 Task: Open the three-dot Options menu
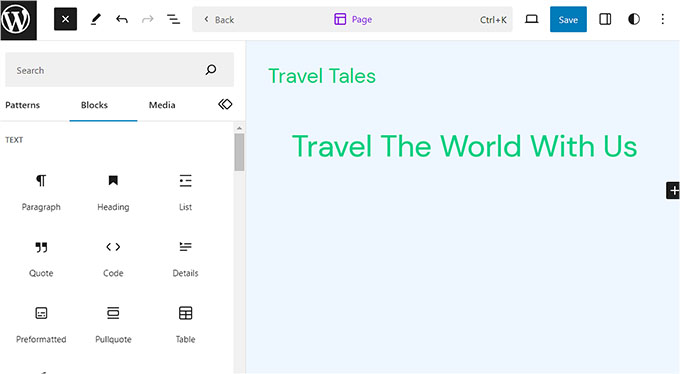click(663, 19)
